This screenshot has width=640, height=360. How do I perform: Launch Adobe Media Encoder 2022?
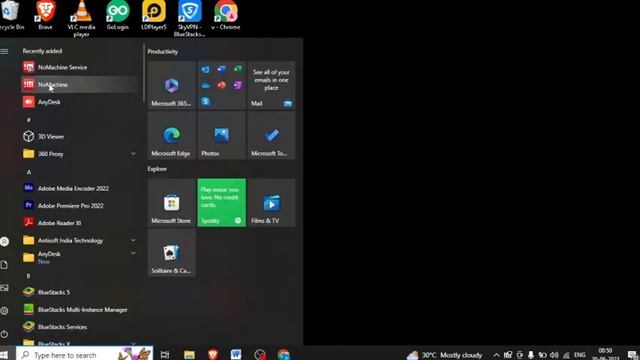(80, 188)
